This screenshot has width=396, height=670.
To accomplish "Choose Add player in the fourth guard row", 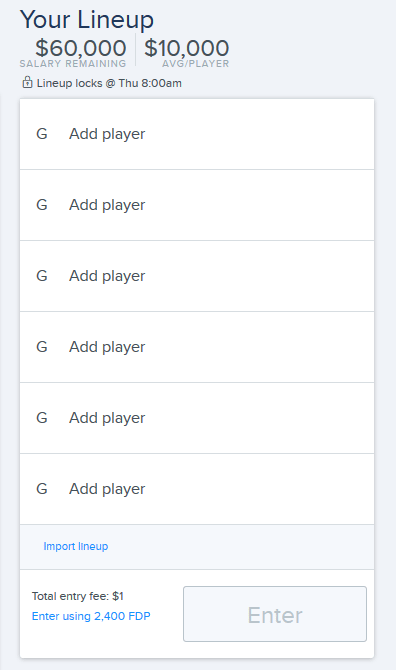I will point(107,347).
